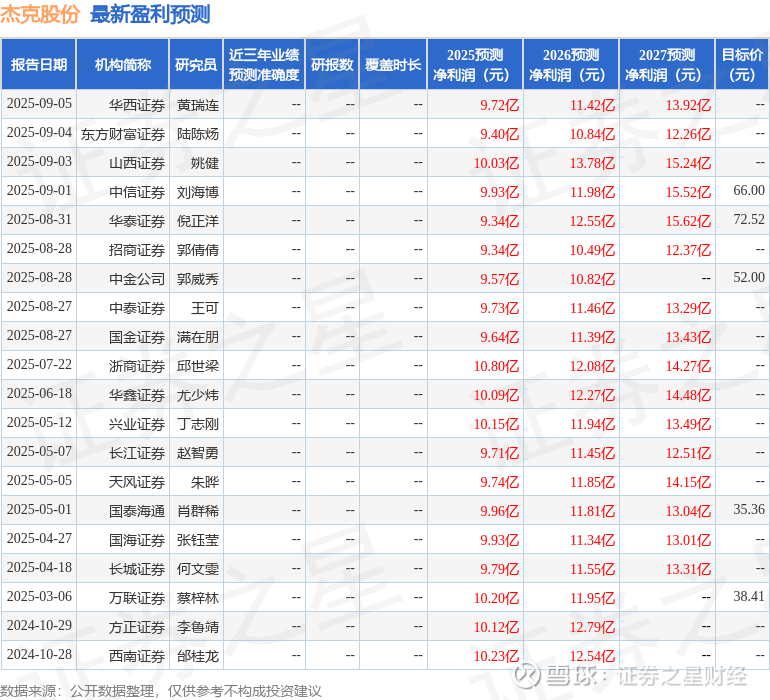Click target price 52.00
770x700 pixels.
tap(749, 277)
